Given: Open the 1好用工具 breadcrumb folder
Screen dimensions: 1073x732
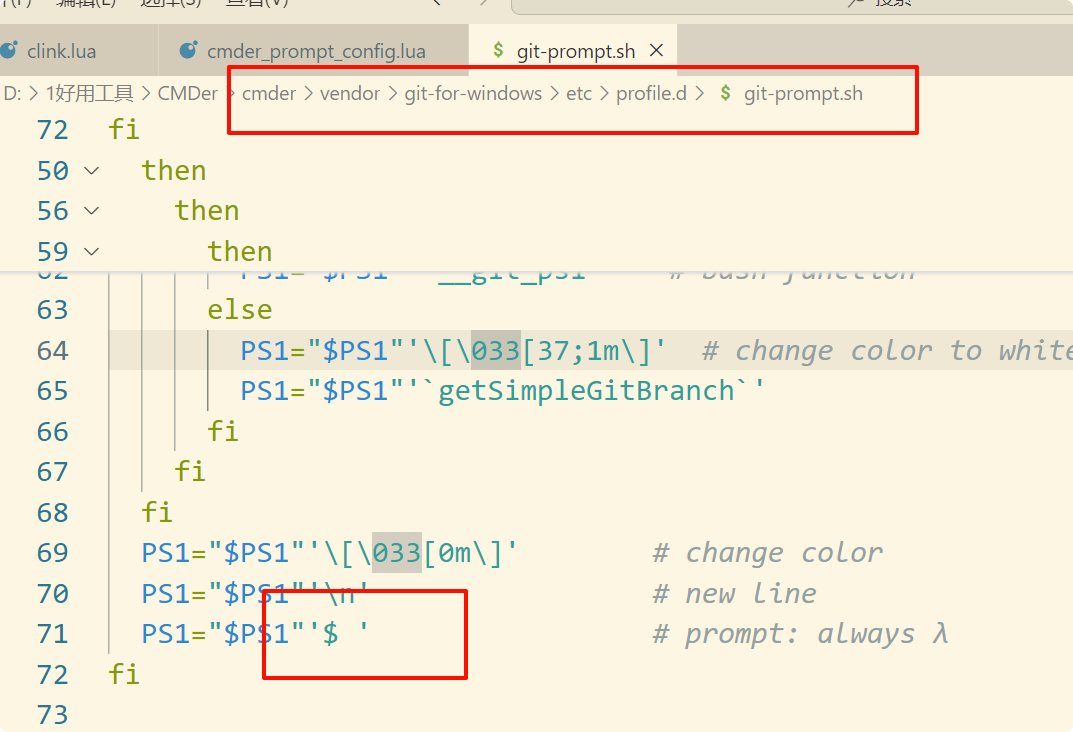Looking at the screenshot, I should tap(90, 94).
